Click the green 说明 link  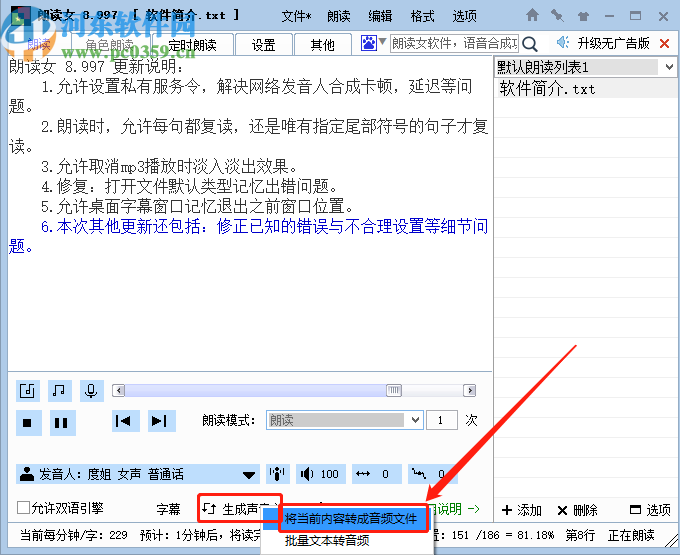(x=454, y=509)
